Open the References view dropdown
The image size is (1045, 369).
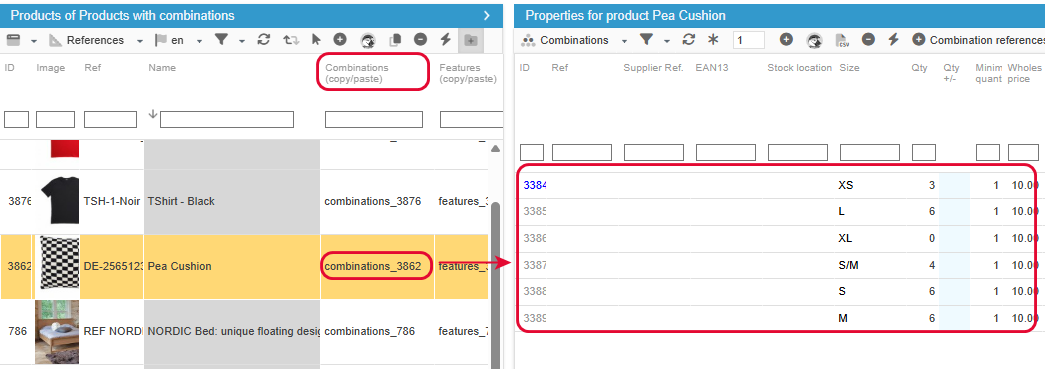140,41
